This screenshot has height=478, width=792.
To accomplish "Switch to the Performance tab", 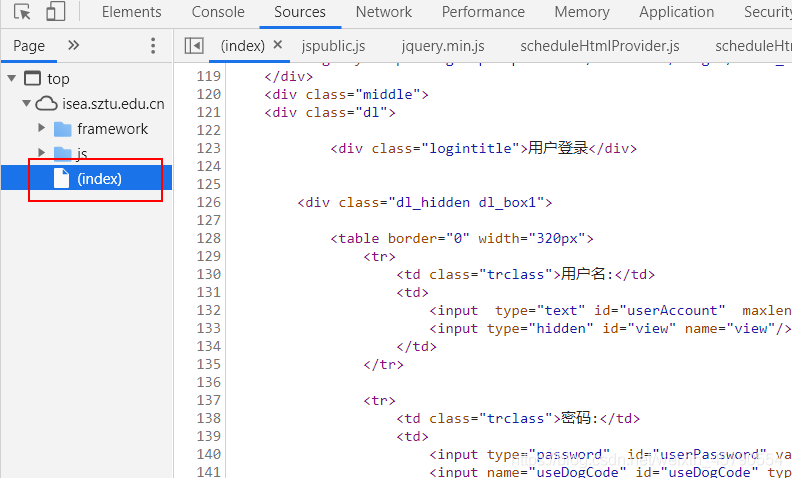I will click(483, 13).
